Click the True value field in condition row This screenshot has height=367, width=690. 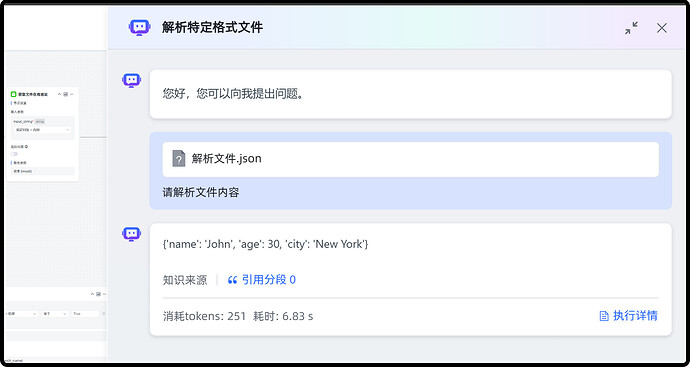[86, 314]
